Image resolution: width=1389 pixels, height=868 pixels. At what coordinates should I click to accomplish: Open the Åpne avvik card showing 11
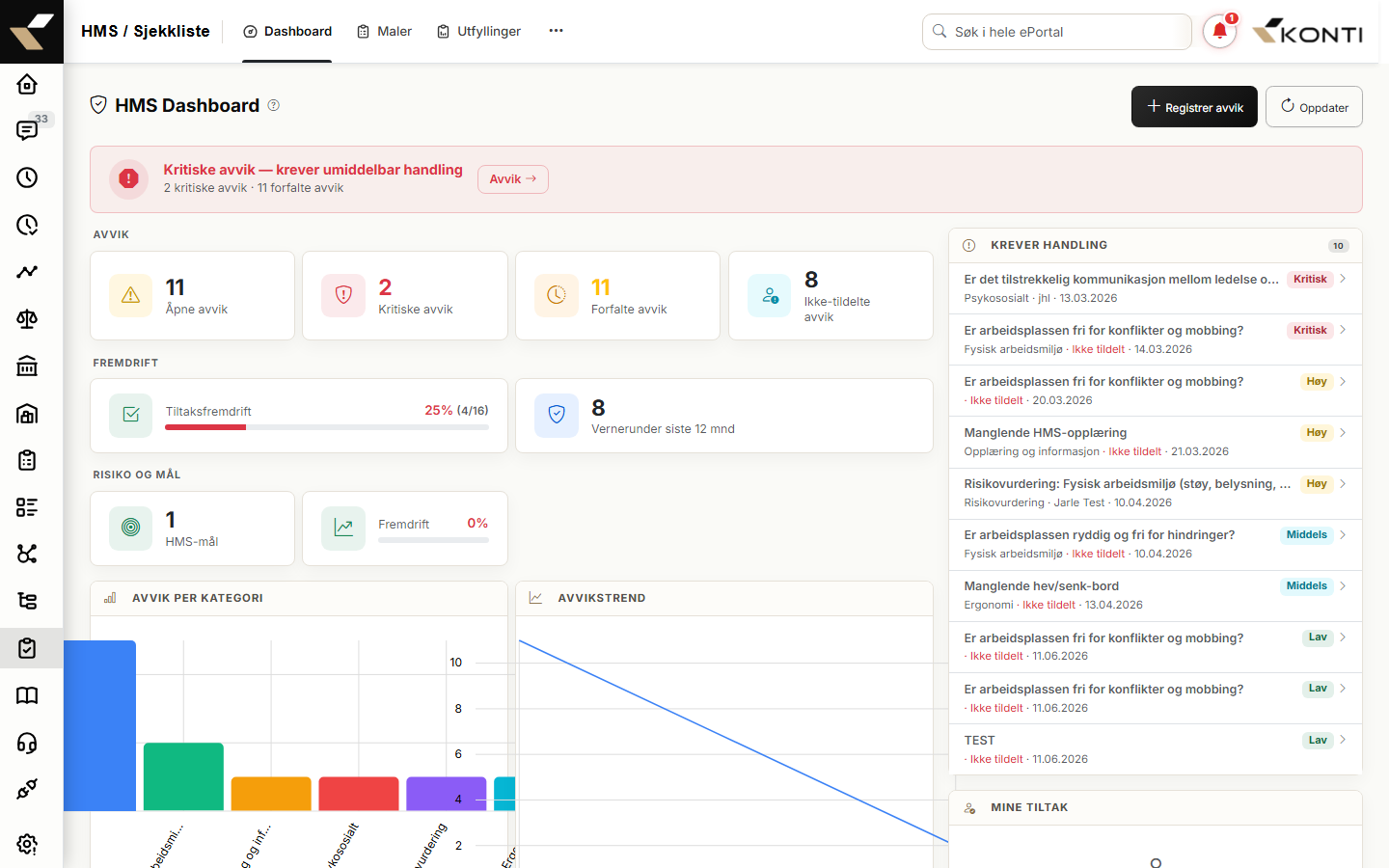click(x=192, y=295)
